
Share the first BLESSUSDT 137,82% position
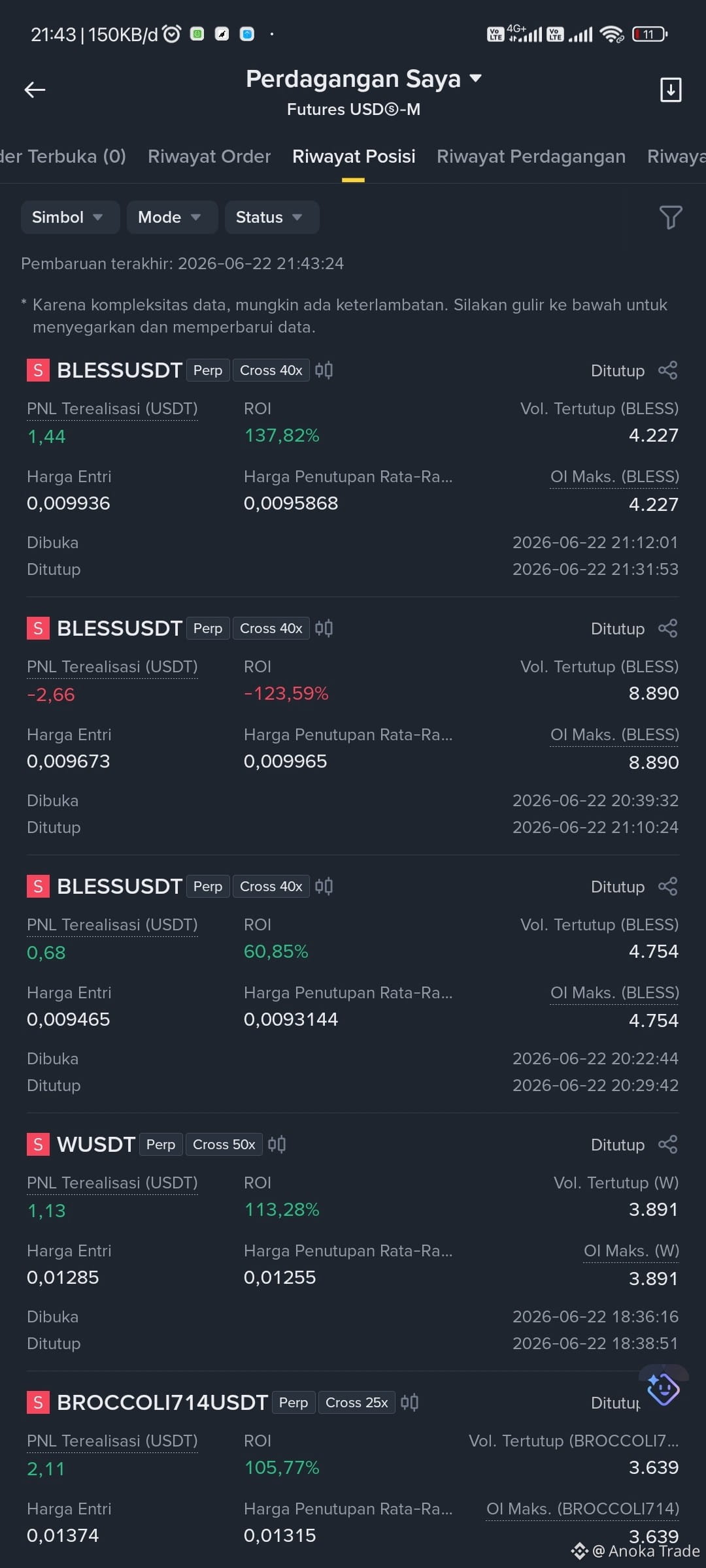tap(667, 370)
